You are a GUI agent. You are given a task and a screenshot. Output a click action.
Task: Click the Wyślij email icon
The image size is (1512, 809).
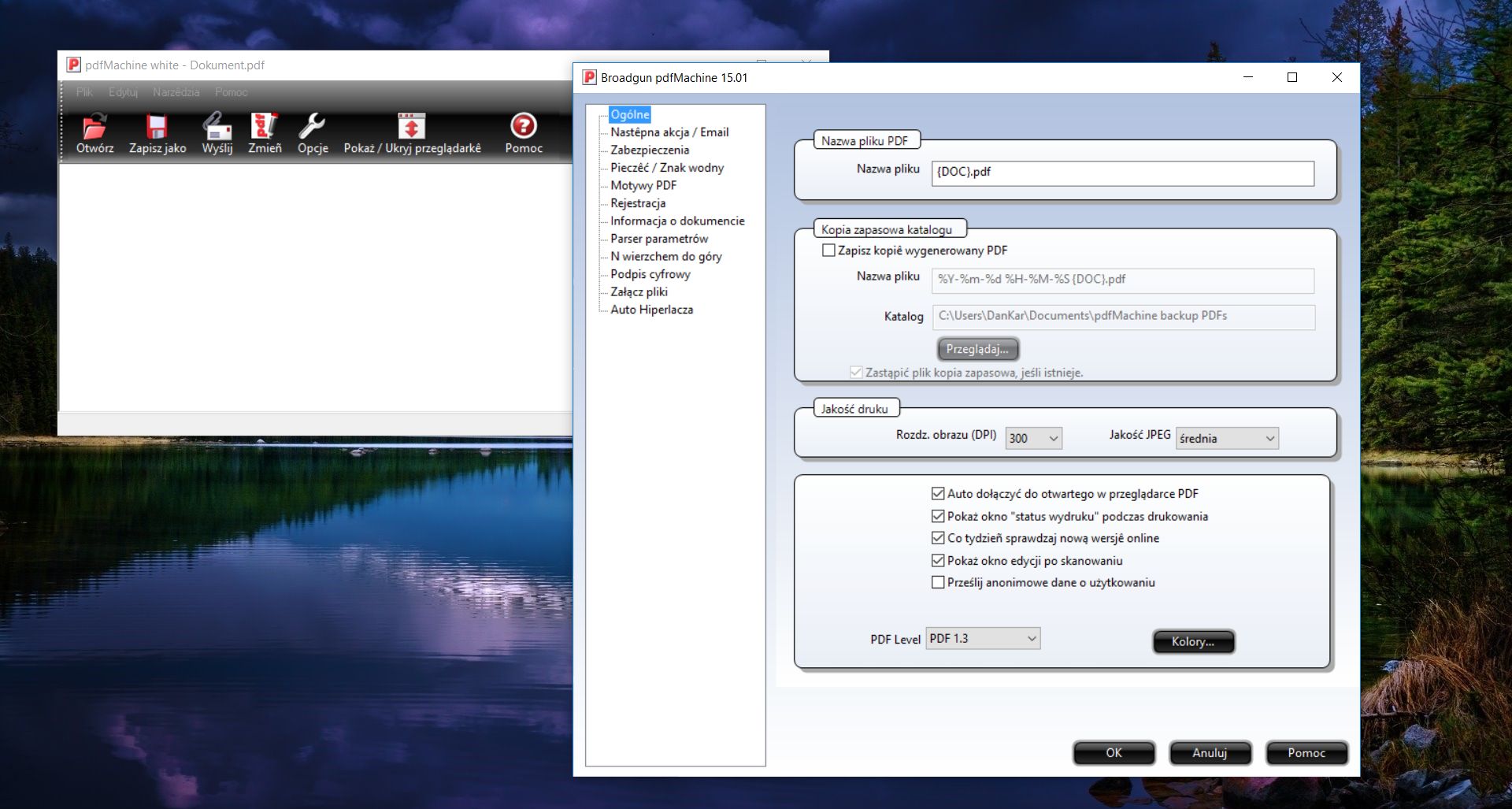(217, 127)
